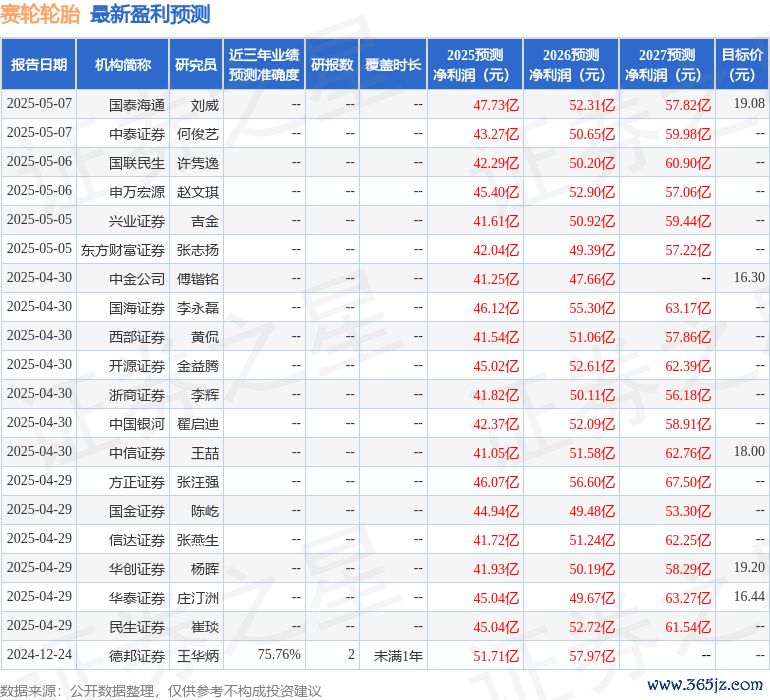The image size is (770, 700).
Task: Select analyst cell 张志扬
Action: [198, 250]
